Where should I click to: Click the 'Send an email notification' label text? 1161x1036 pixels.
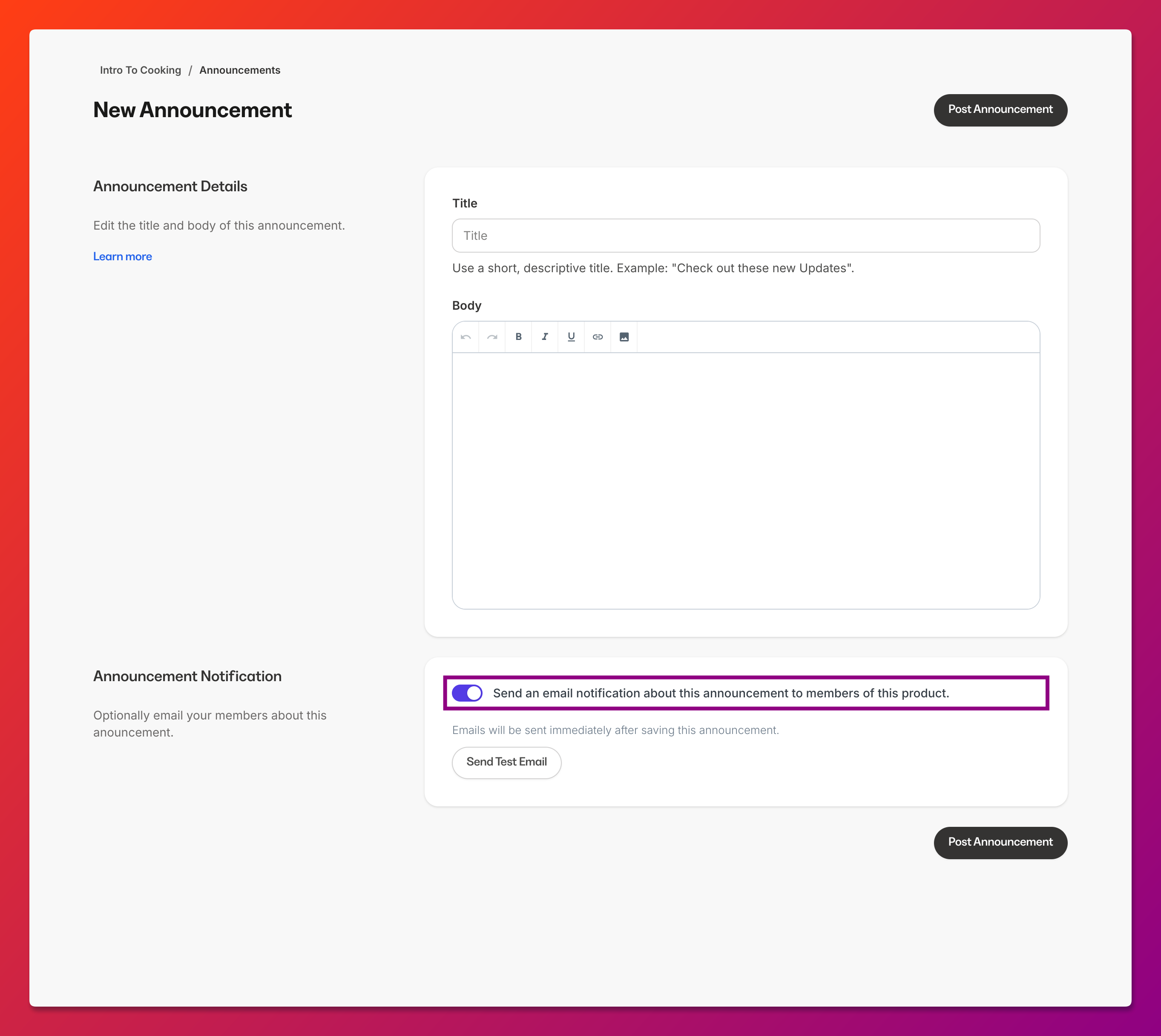tap(721, 694)
